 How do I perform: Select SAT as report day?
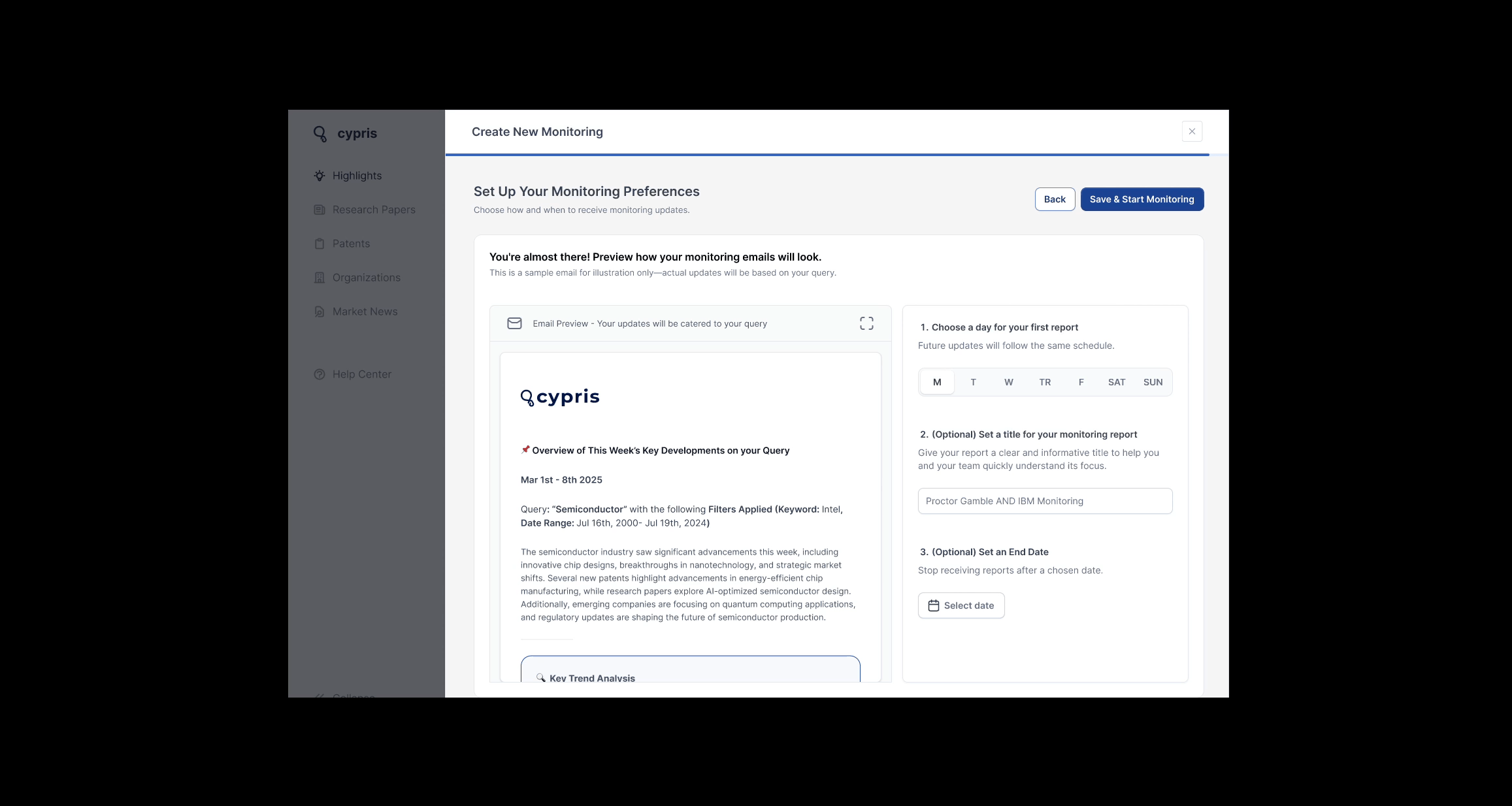click(1117, 382)
